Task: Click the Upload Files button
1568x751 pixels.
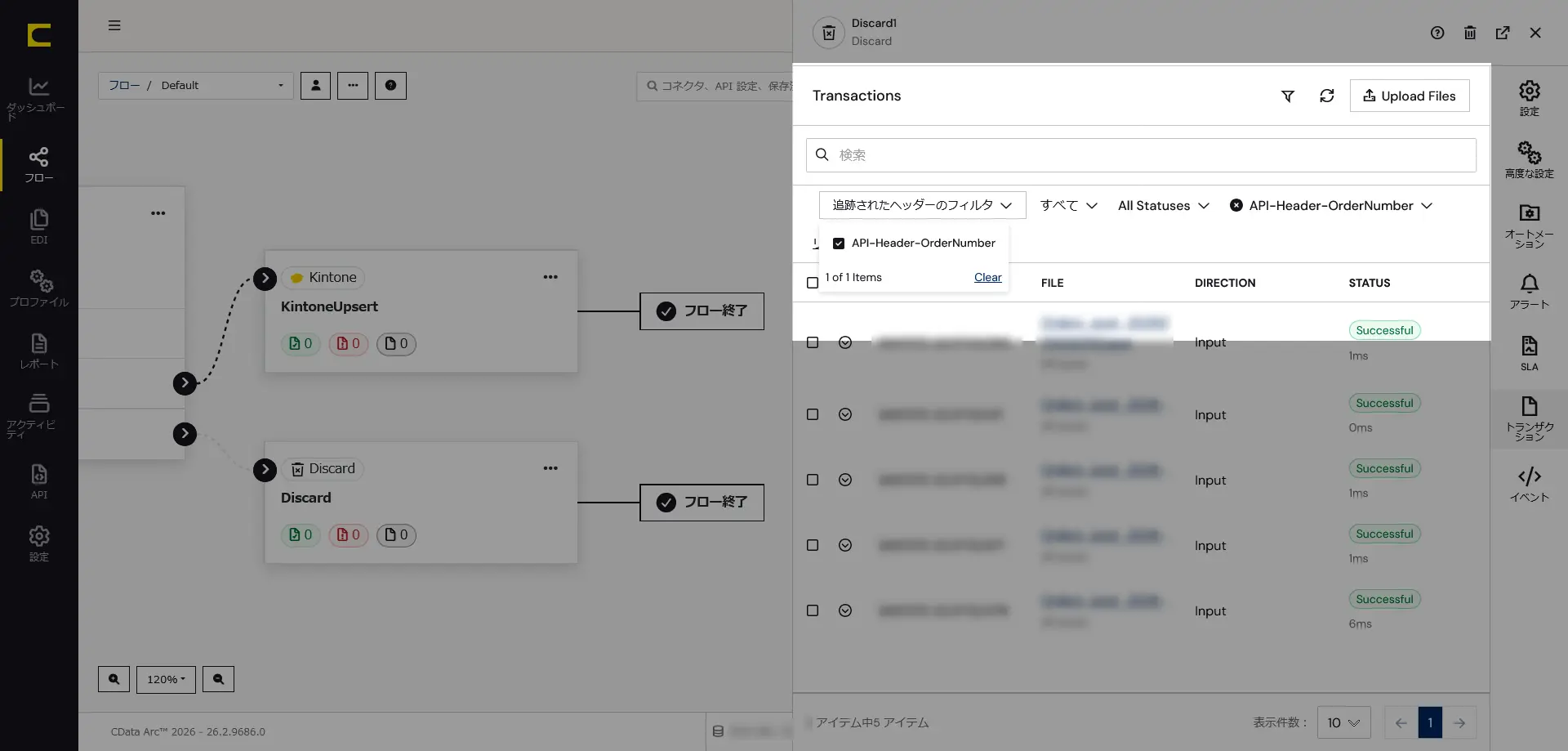Action: point(1409,96)
